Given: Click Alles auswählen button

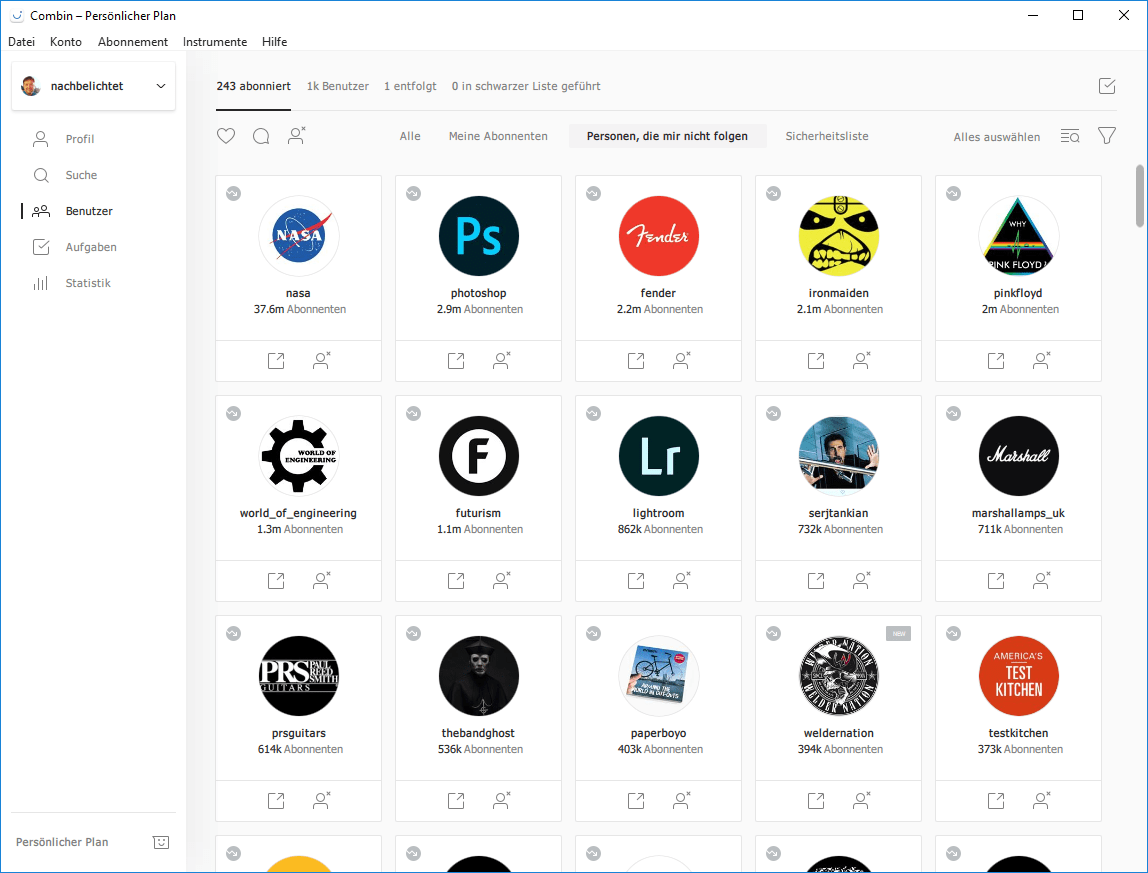Looking at the screenshot, I should [996, 137].
